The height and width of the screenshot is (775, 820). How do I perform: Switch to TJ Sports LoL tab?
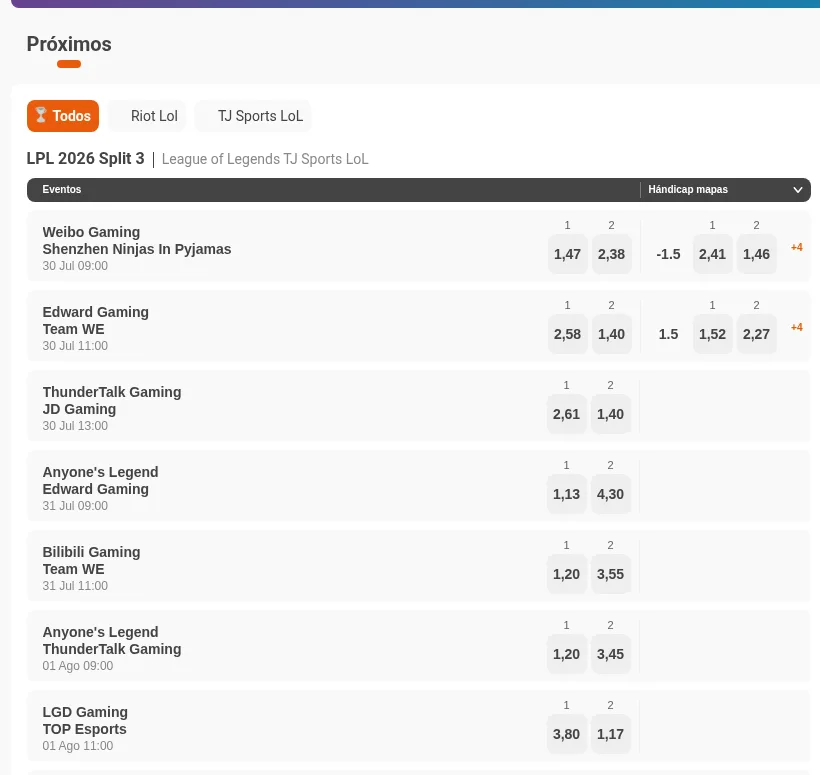point(253,116)
